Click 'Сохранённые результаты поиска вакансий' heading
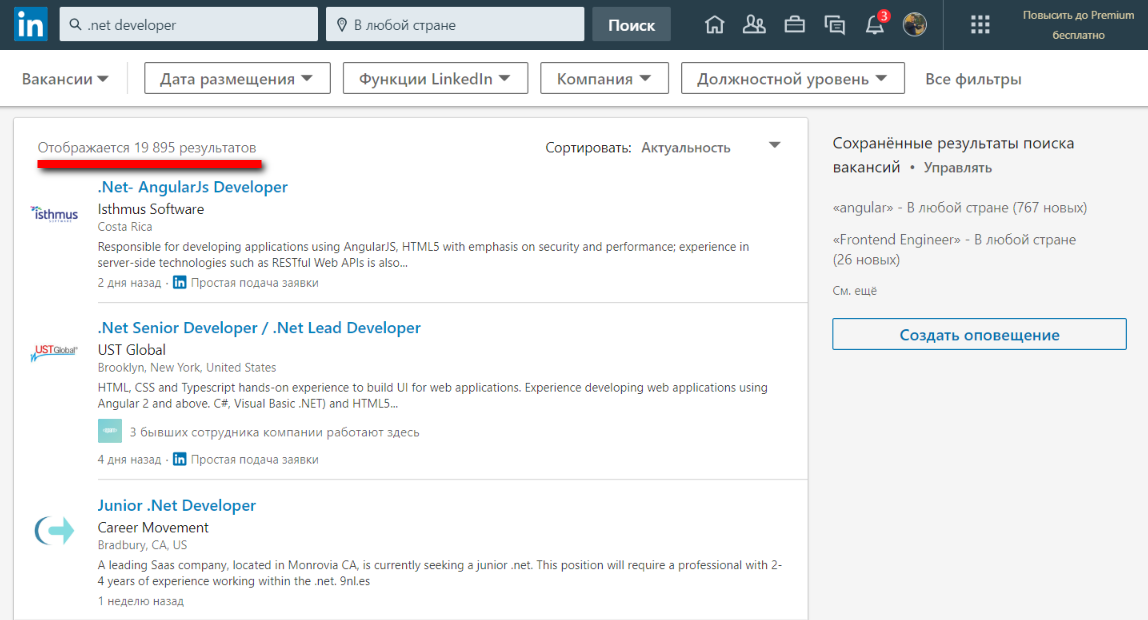1148x620 pixels. coord(953,155)
